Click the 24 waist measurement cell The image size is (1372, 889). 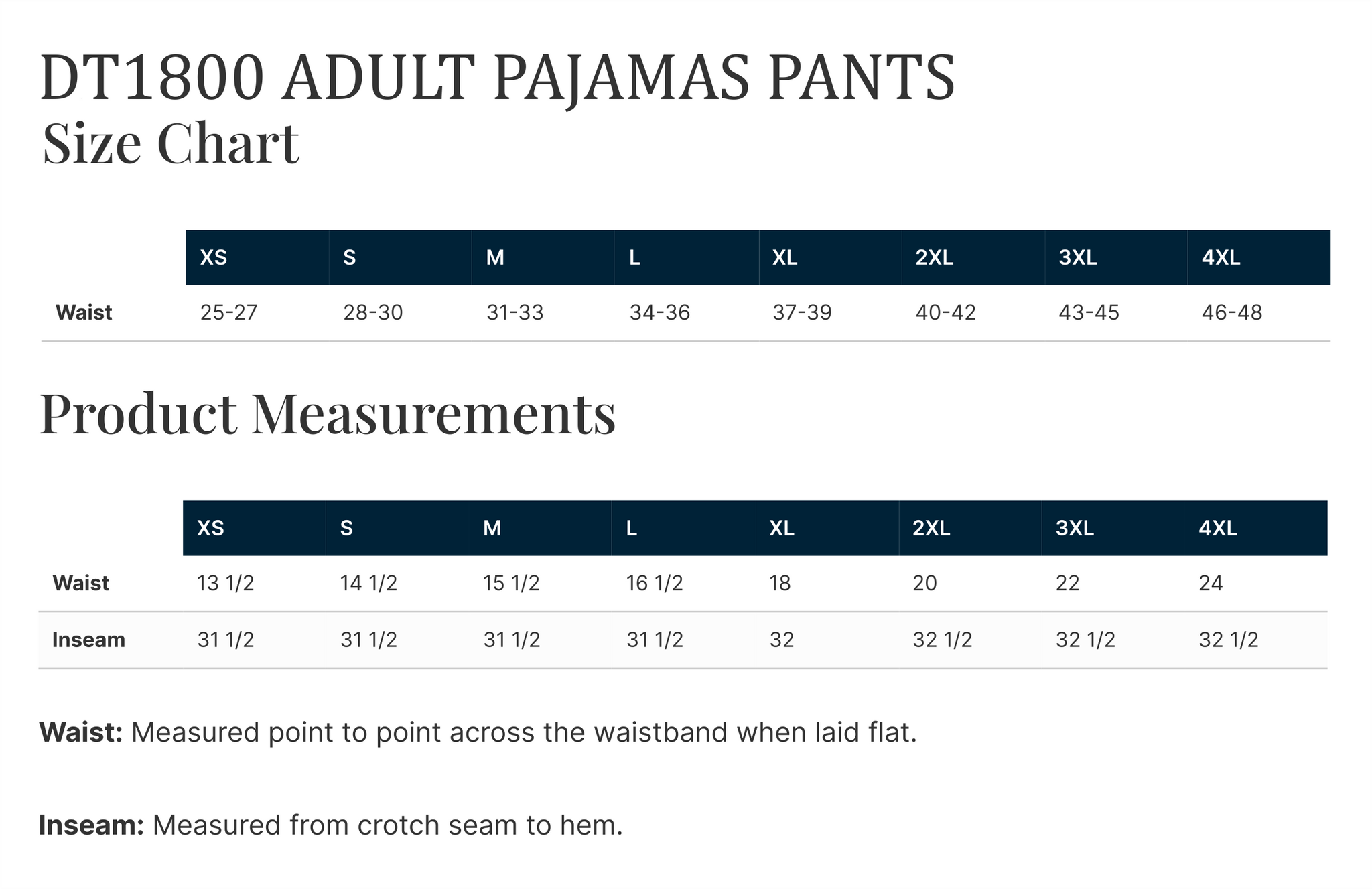[x=1211, y=584]
